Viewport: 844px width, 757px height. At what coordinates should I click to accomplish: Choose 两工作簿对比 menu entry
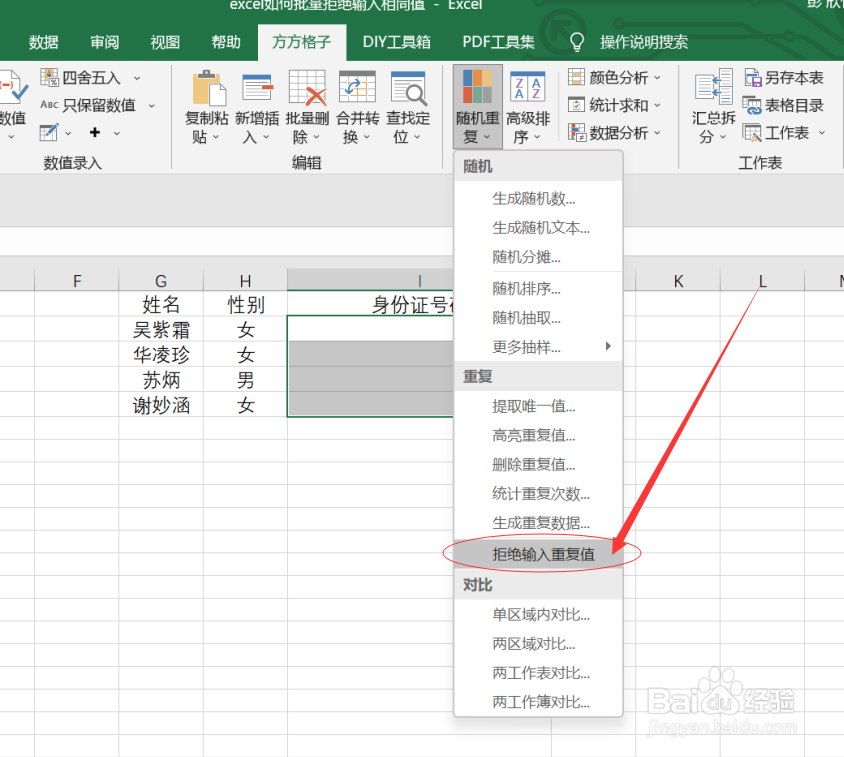538,702
